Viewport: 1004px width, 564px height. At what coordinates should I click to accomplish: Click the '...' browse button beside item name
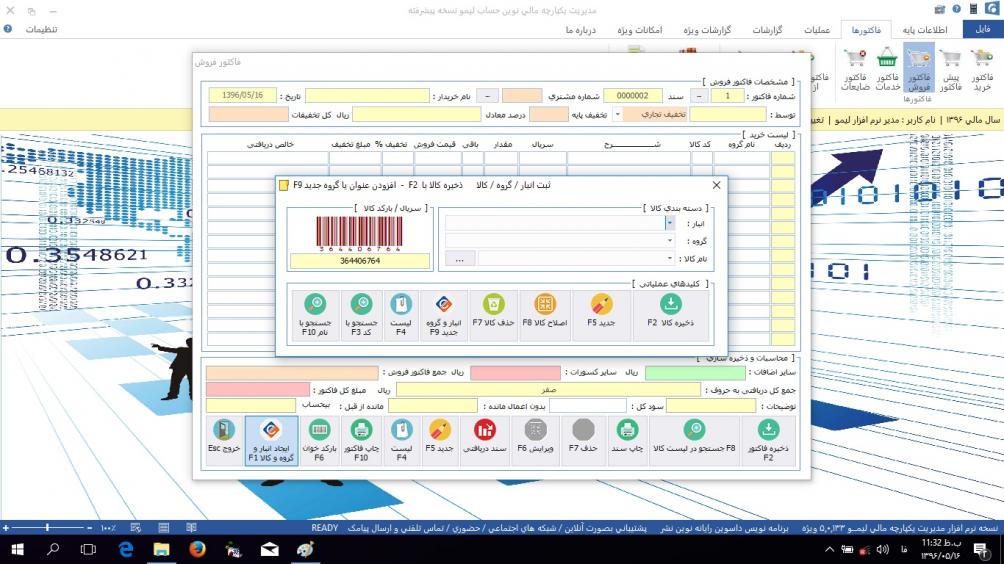459,259
